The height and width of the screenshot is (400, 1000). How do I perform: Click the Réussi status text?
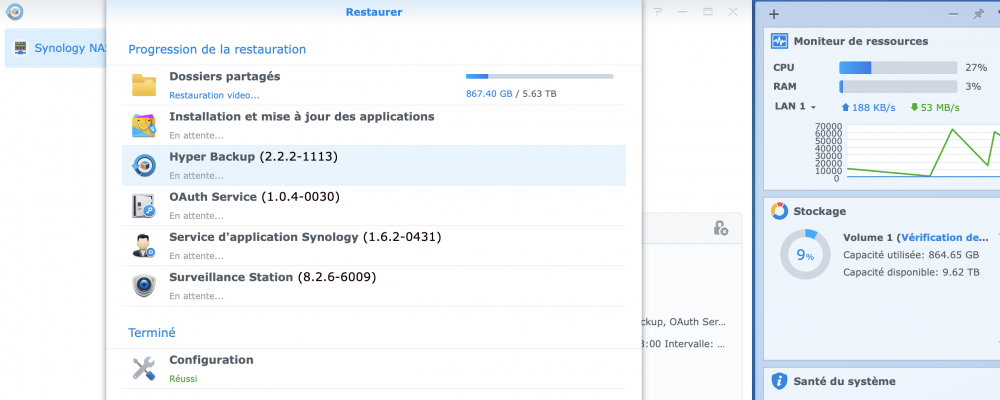point(183,379)
